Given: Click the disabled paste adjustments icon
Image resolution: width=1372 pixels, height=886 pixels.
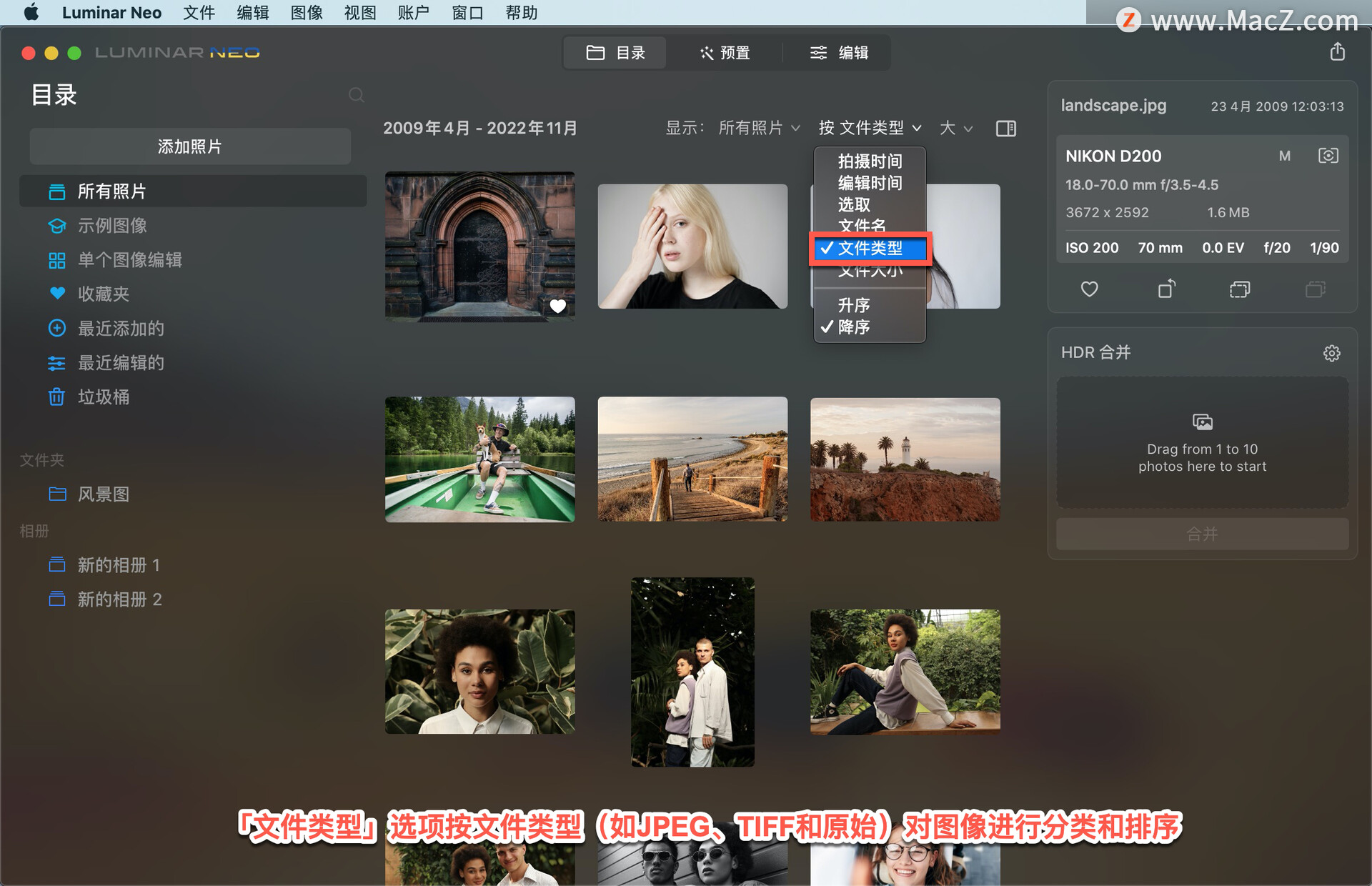Looking at the screenshot, I should click(x=1315, y=289).
